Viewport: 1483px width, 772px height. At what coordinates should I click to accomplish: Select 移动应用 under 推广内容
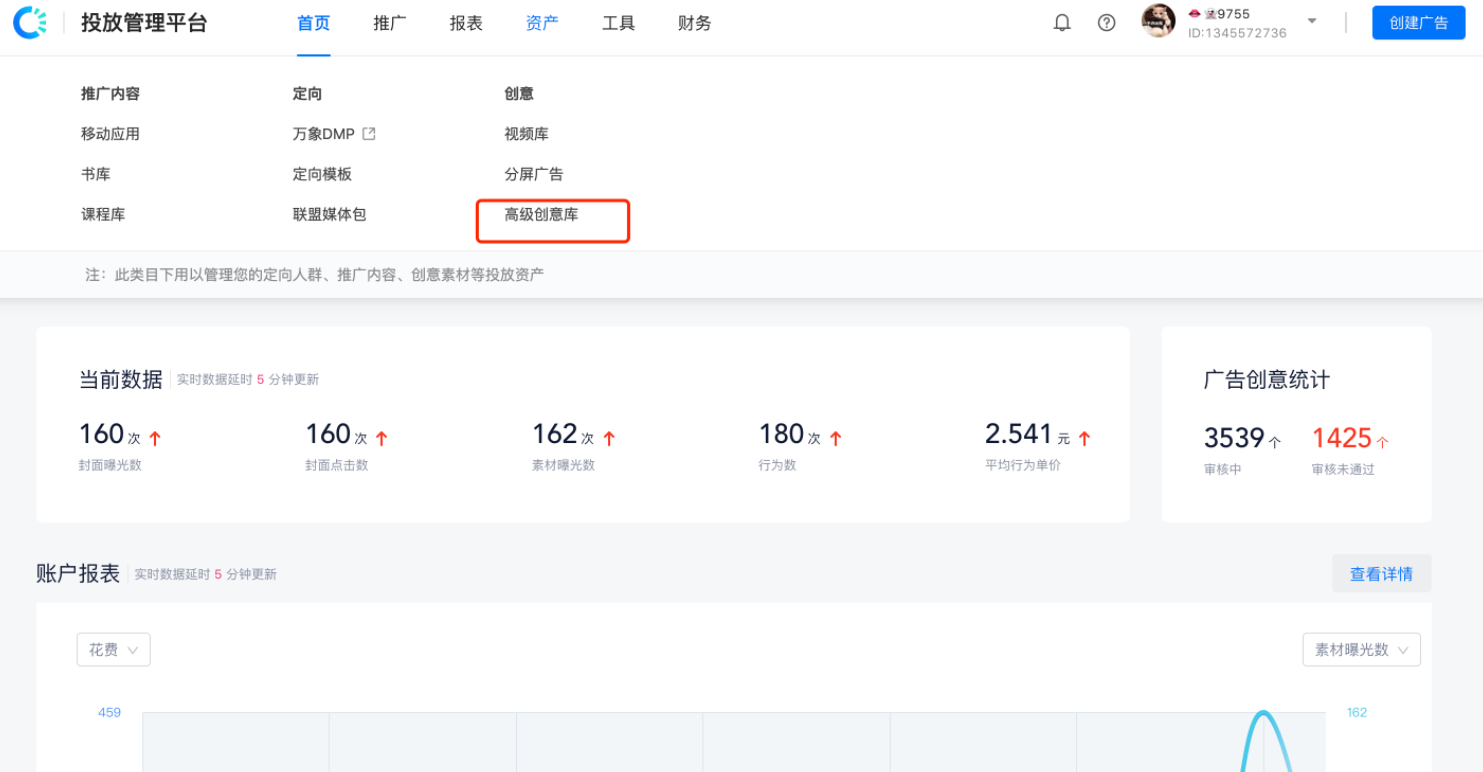click(110, 134)
